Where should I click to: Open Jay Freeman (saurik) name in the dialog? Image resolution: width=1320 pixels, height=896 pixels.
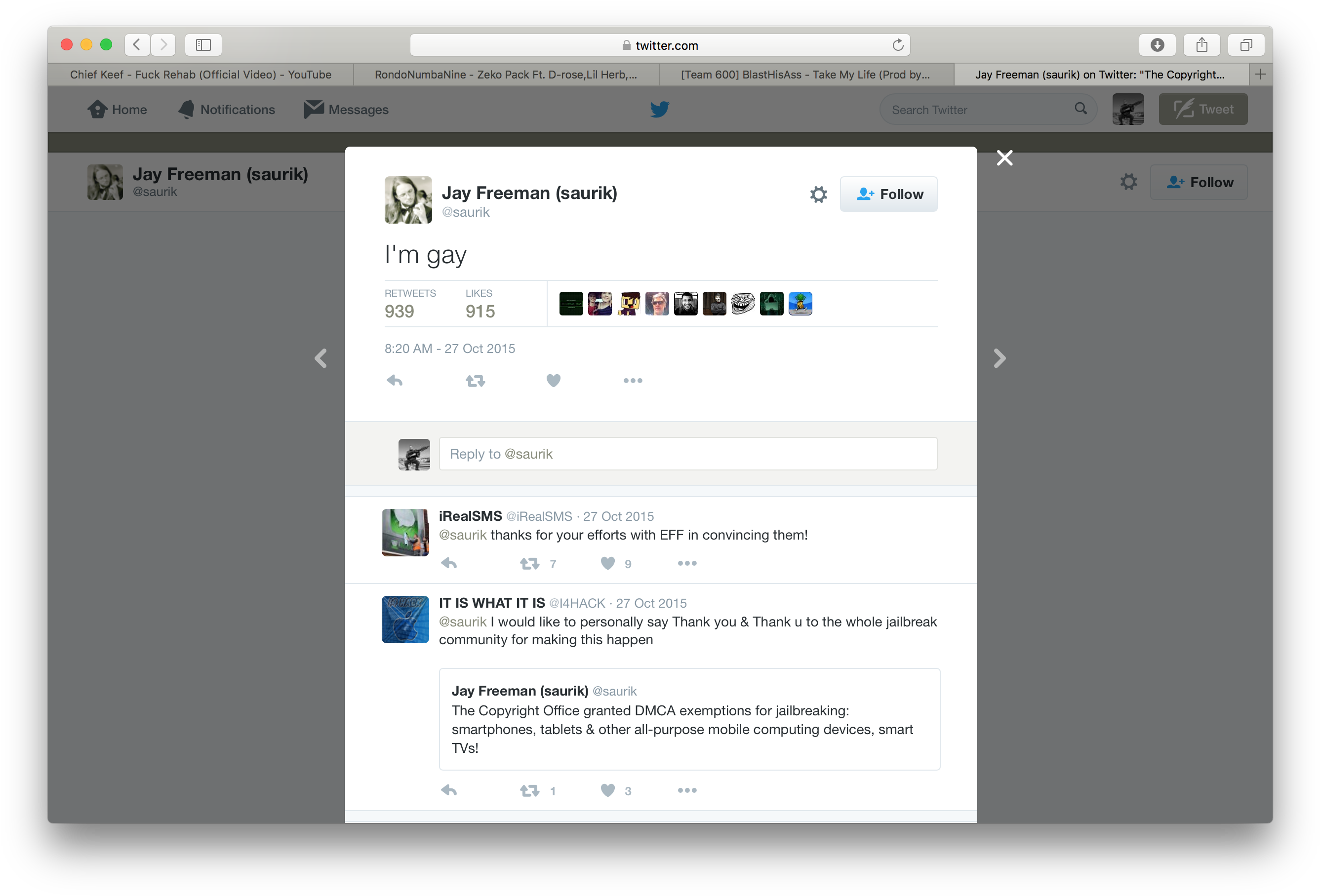tap(529, 193)
